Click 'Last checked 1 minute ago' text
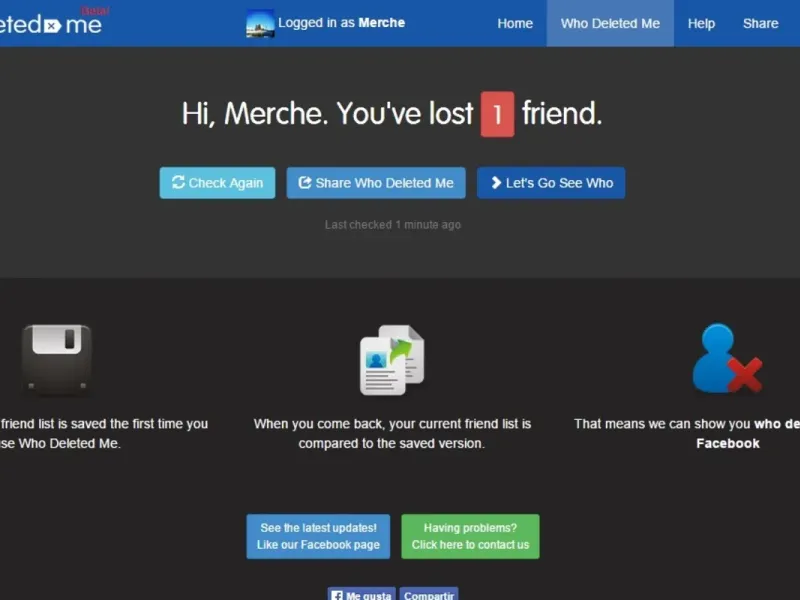800x600 pixels. pos(393,225)
